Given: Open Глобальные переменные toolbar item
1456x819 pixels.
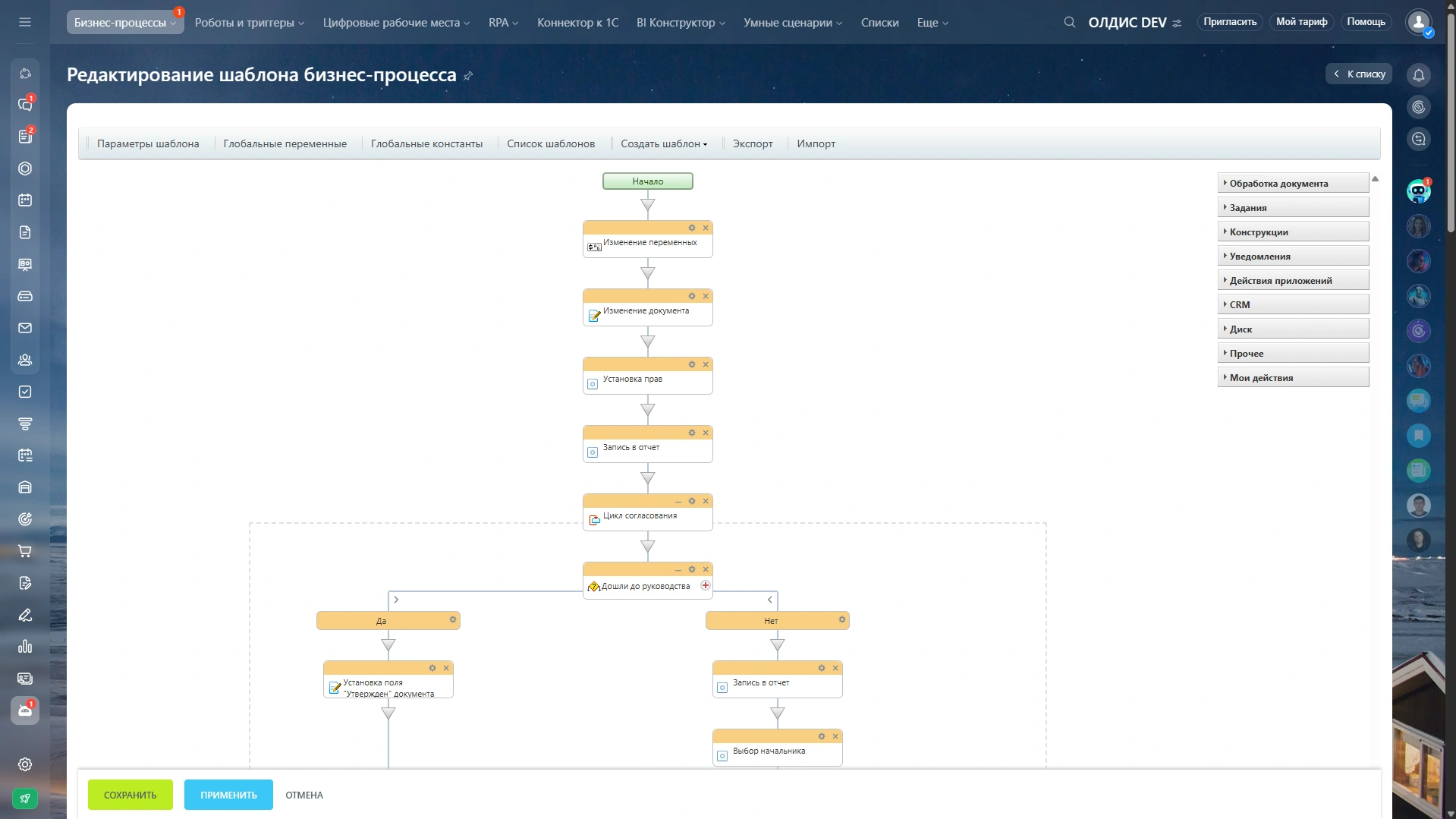Looking at the screenshot, I should point(285,143).
